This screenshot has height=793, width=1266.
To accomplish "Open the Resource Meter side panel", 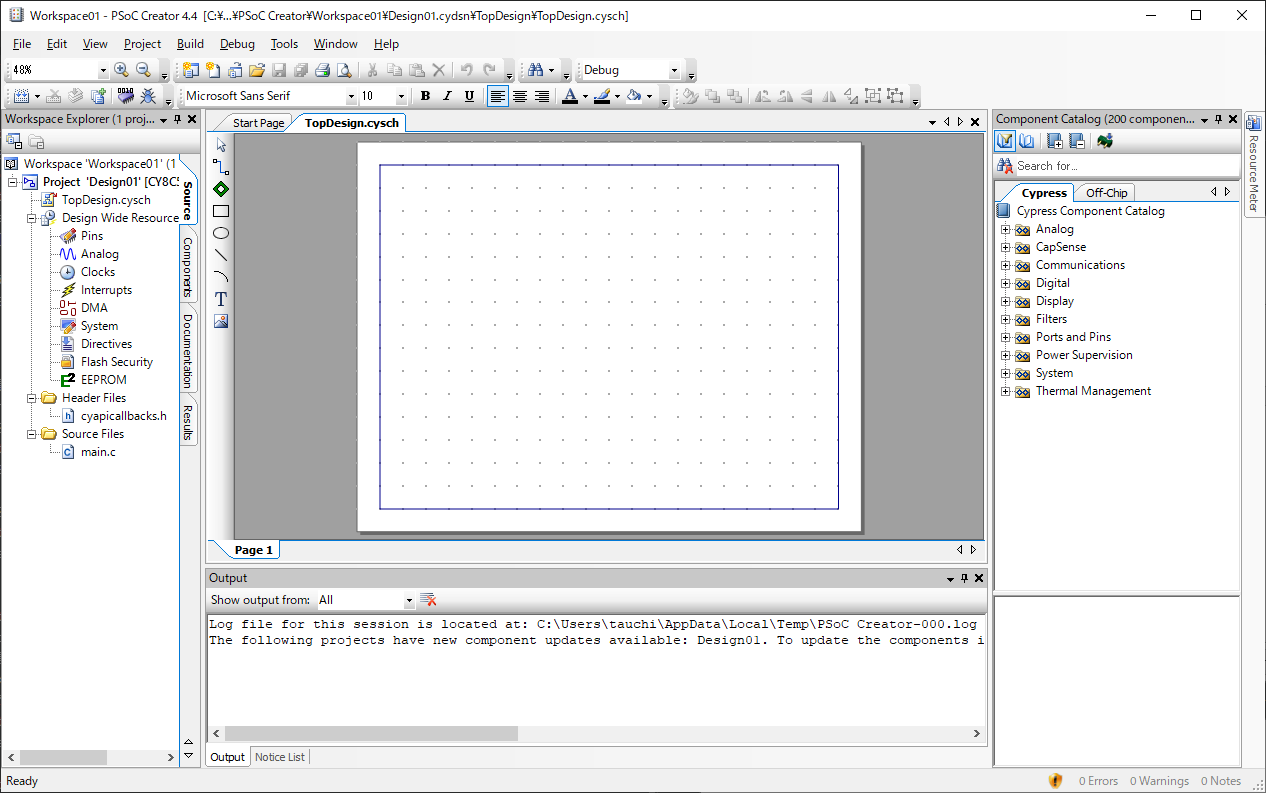I will click(1254, 164).
